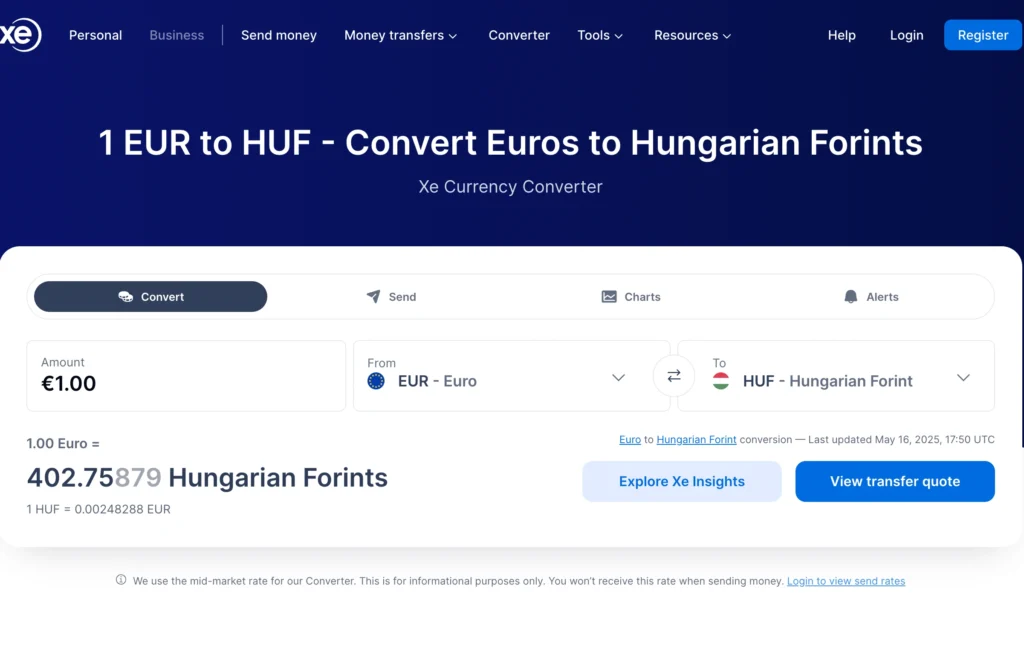Switch to the Alerts tab
The height and width of the screenshot is (657, 1024).
click(x=871, y=296)
